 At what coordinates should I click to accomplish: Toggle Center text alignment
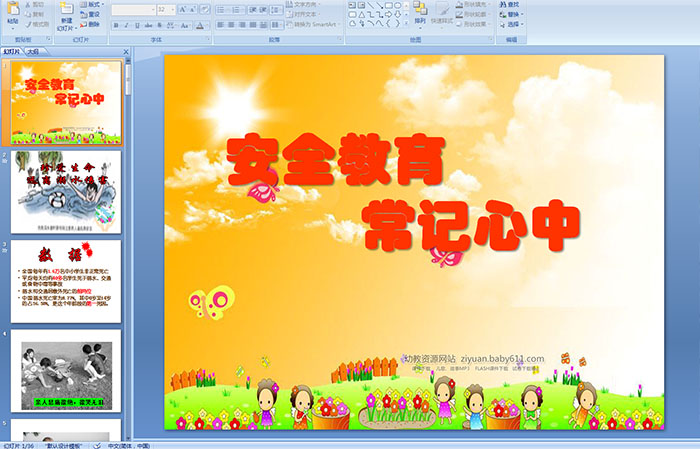[x=231, y=25]
